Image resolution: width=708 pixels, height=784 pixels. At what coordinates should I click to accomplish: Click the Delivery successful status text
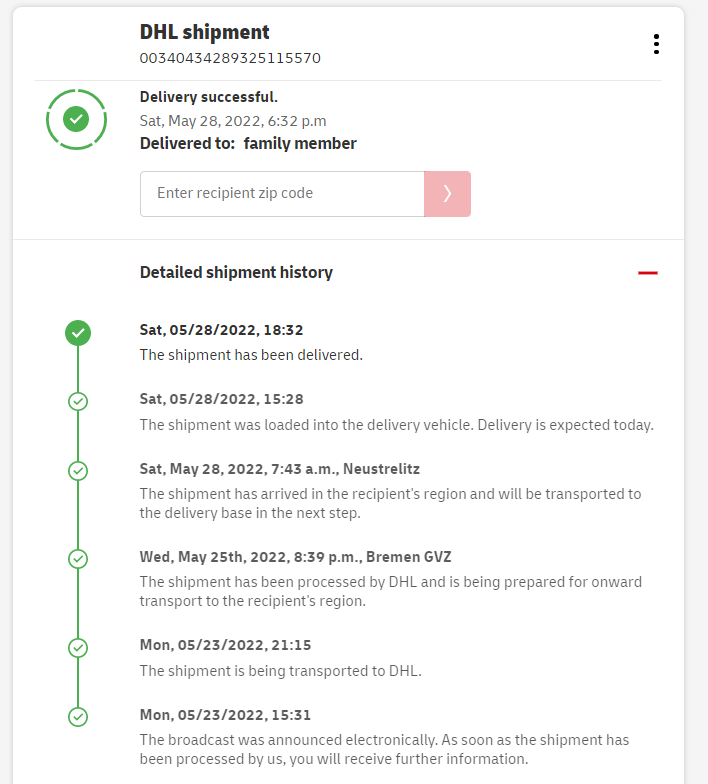pos(209,97)
